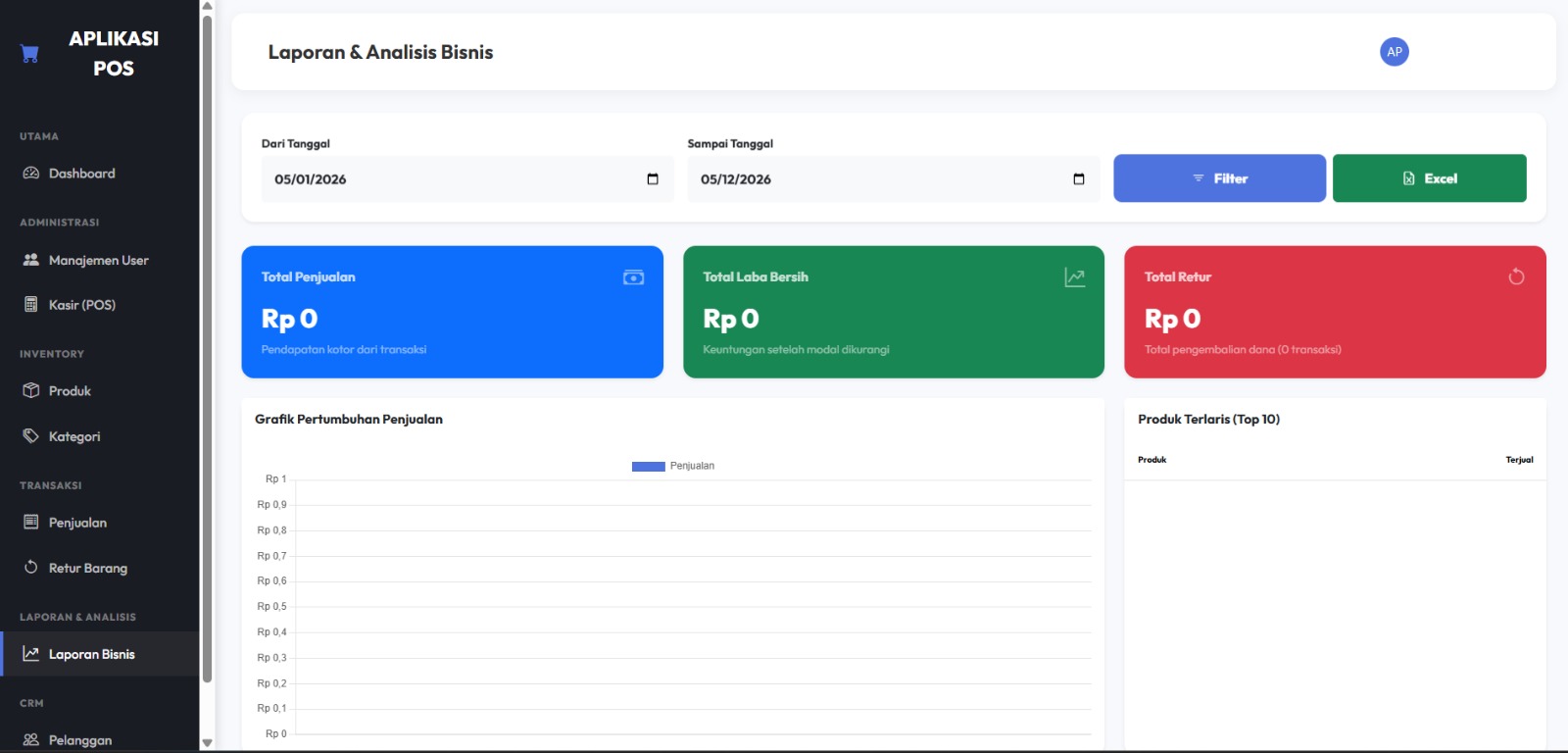The height and width of the screenshot is (753, 1568).
Task: Open Dashboard menu item
Action: click(100, 174)
